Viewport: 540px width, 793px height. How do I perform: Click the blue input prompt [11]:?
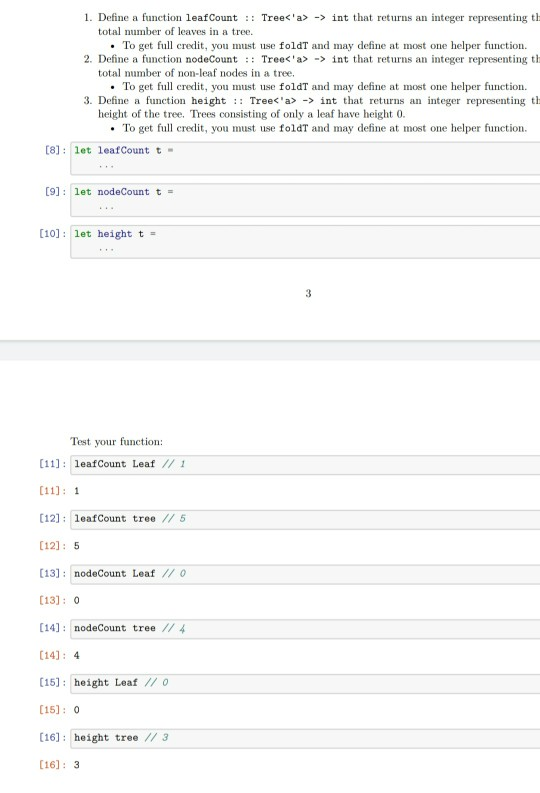click(x=53, y=464)
